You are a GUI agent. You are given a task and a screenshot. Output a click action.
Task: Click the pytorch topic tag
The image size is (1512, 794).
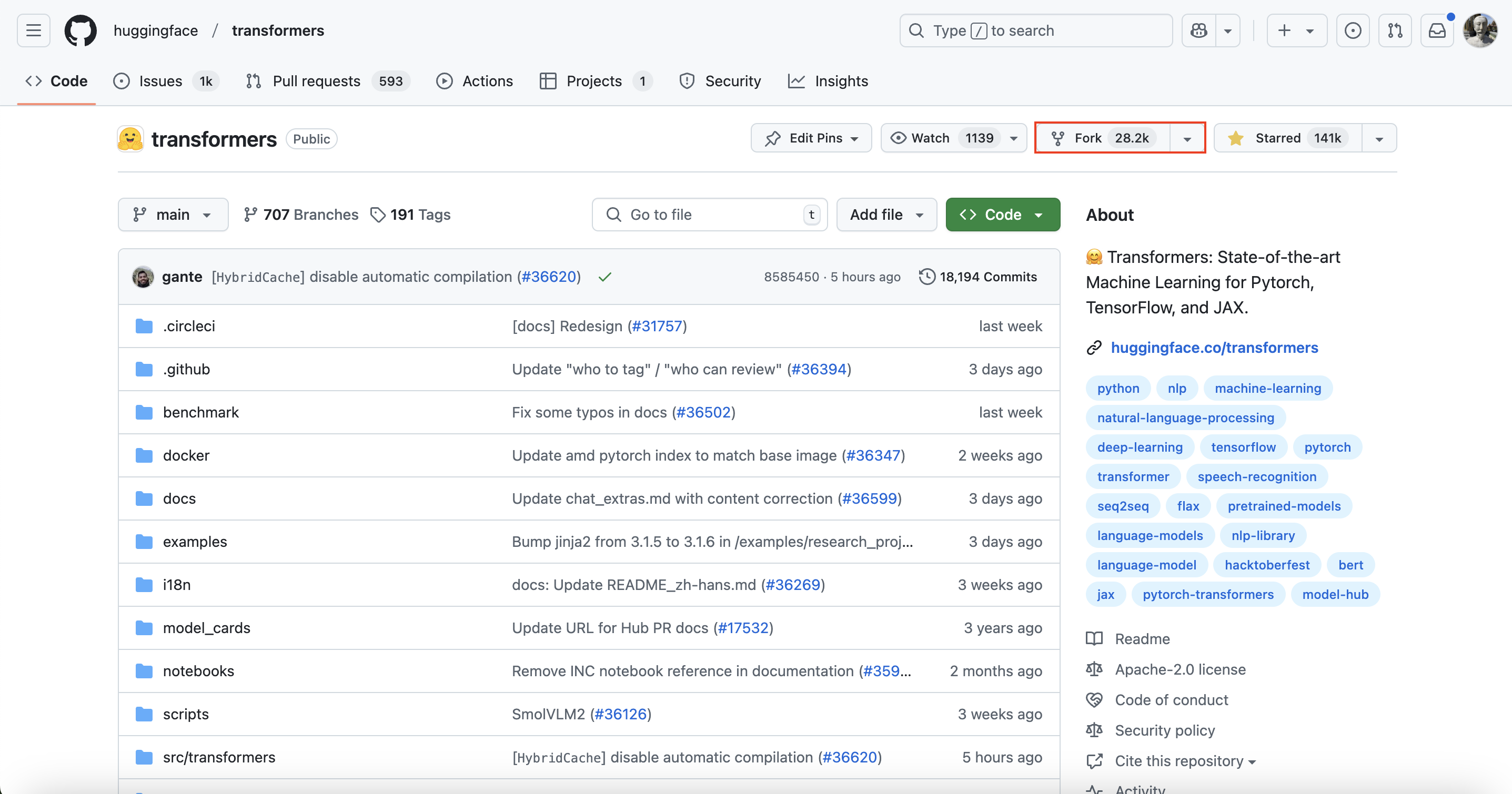coord(1327,447)
